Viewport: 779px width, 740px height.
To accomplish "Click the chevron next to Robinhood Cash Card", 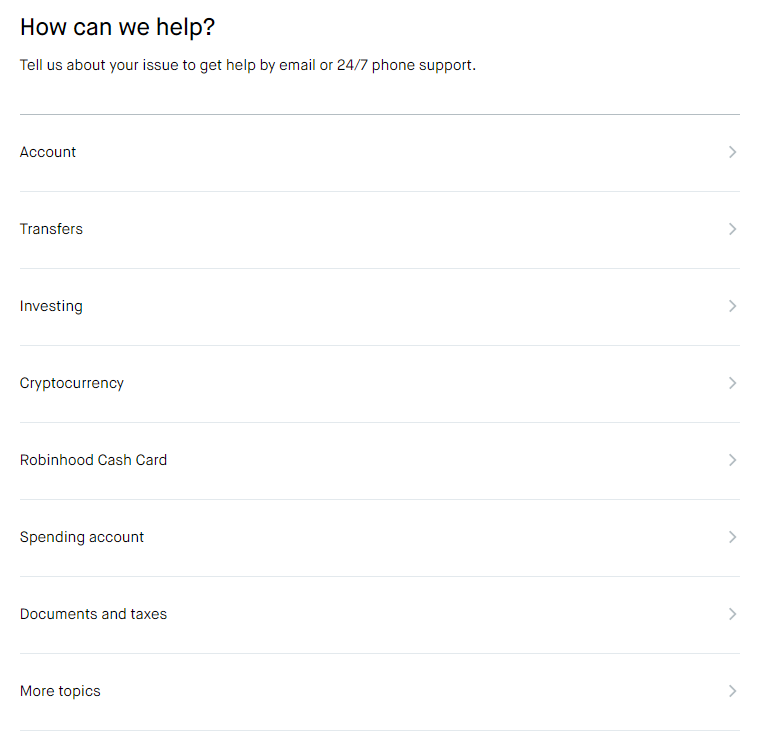I will tap(732, 460).
